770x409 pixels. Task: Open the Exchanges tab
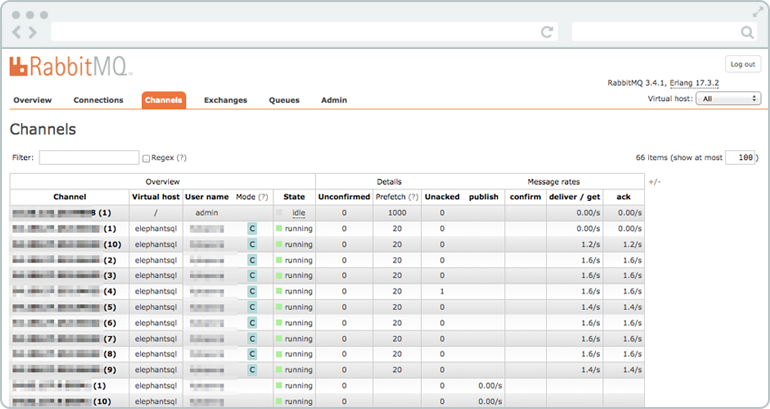coord(226,100)
